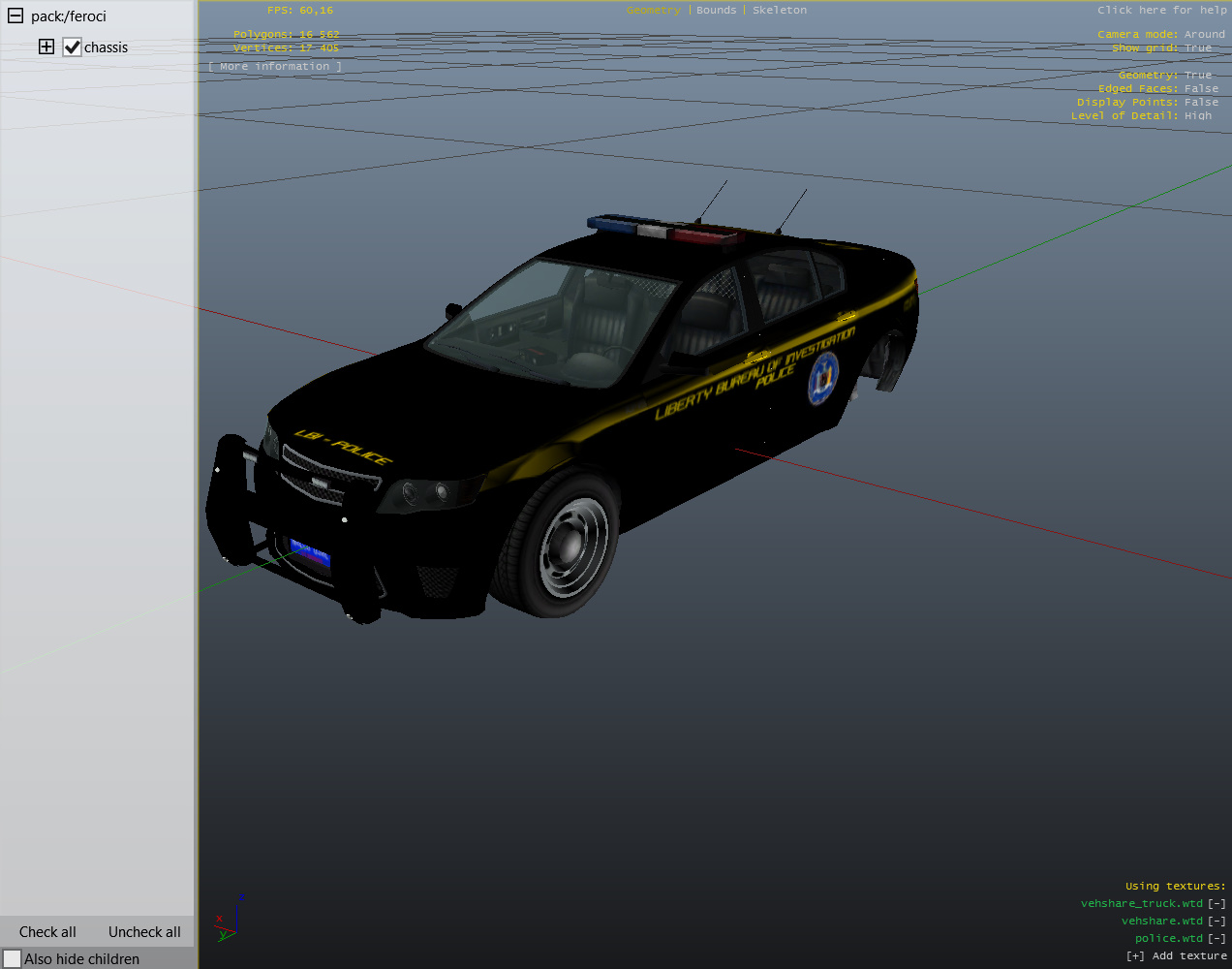Remove vehshare_truck.wtd with its minus icon
This screenshot has width=1232, height=969.
pyautogui.click(x=1217, y=904)
